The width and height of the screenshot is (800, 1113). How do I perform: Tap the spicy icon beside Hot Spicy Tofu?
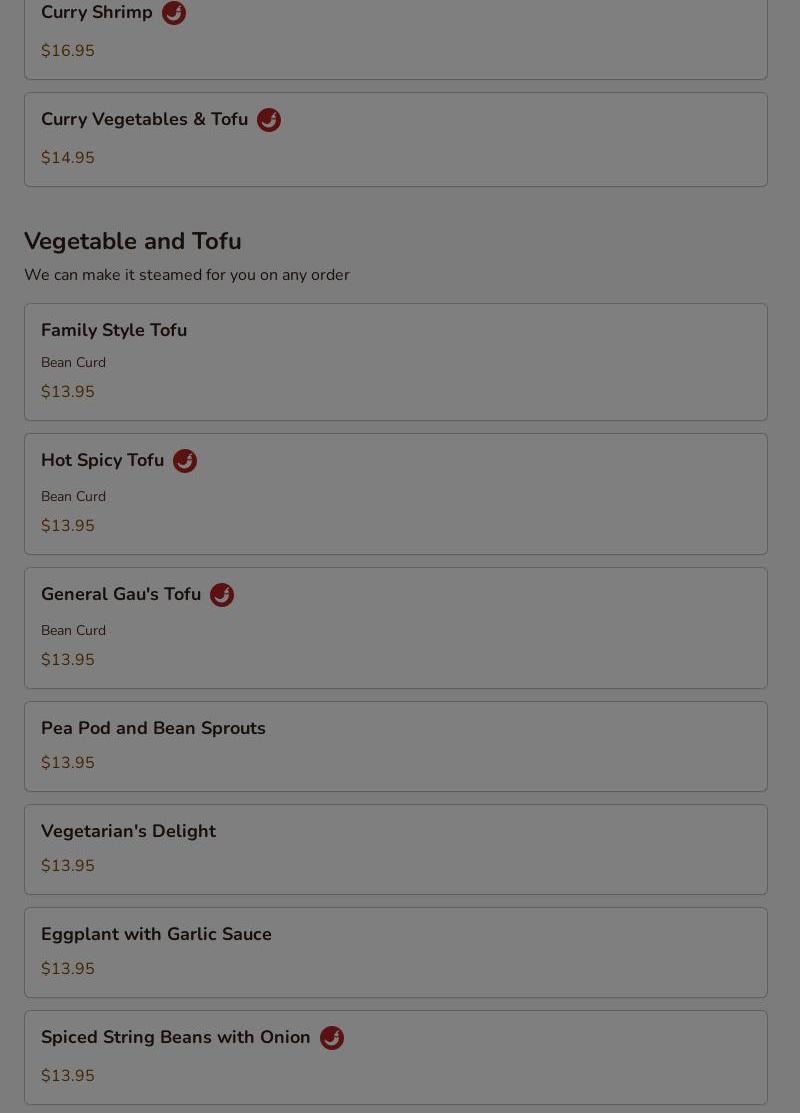(x=185, y=461)
